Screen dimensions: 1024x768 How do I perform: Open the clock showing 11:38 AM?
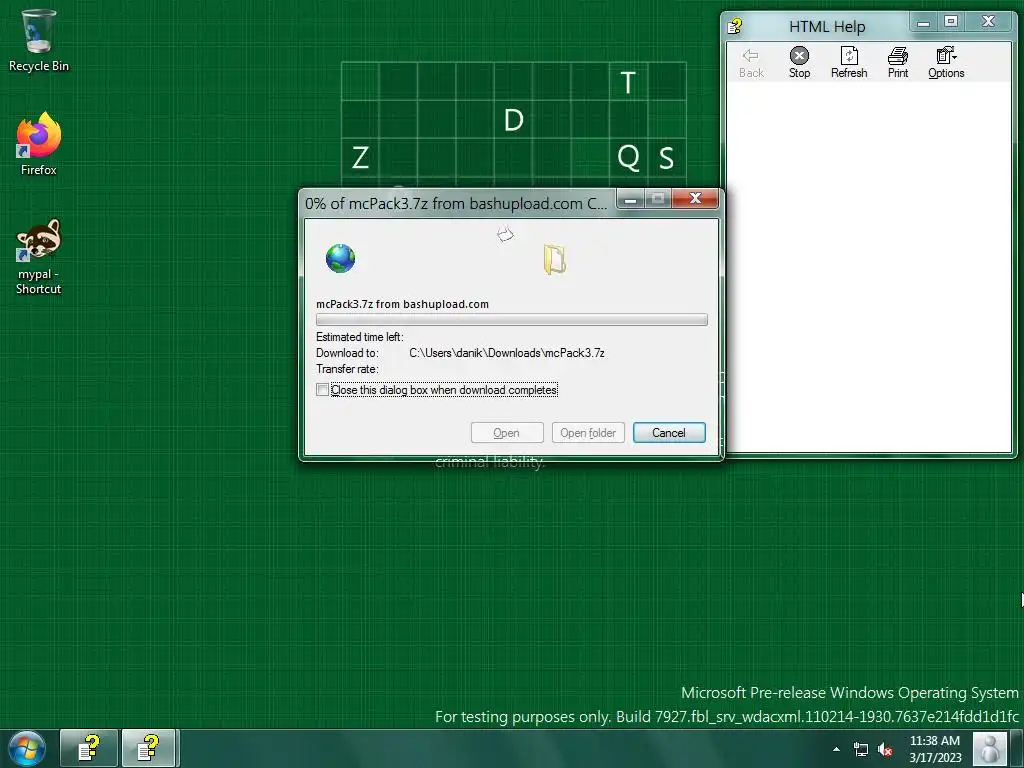point(935,748)
